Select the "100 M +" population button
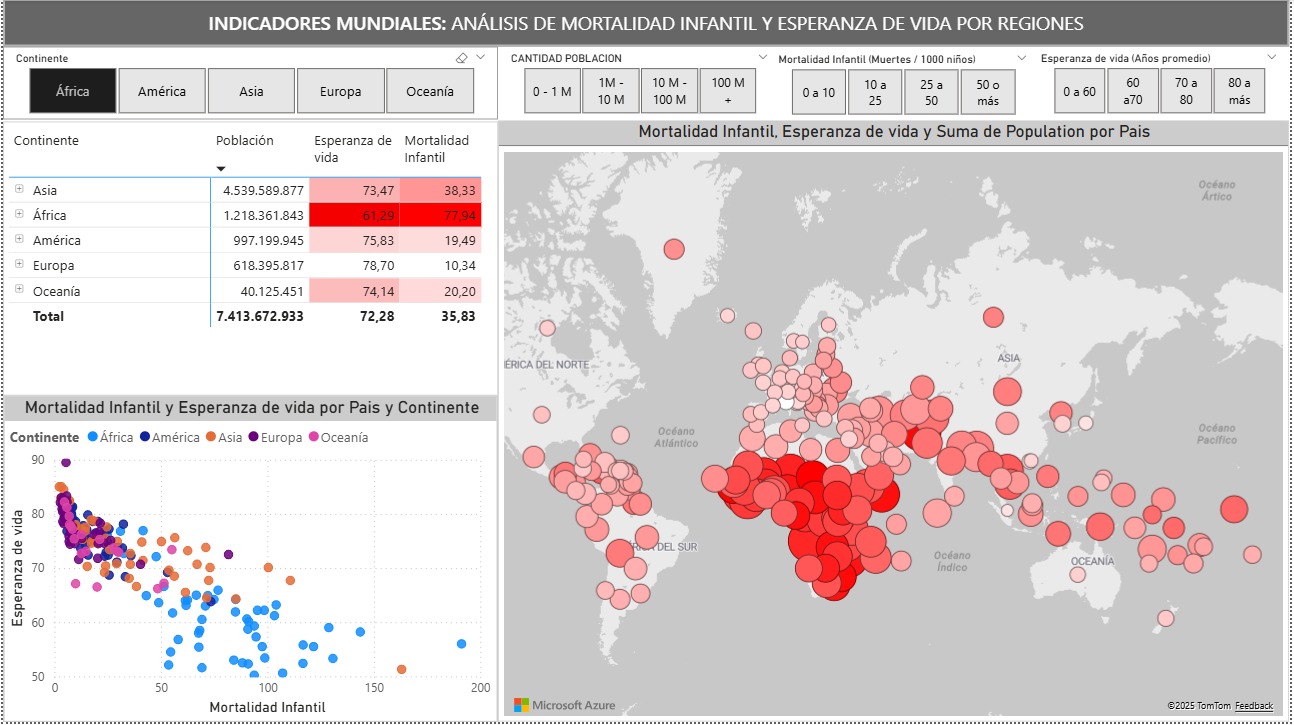The image size is (1294, 725). tap(729, 91)
